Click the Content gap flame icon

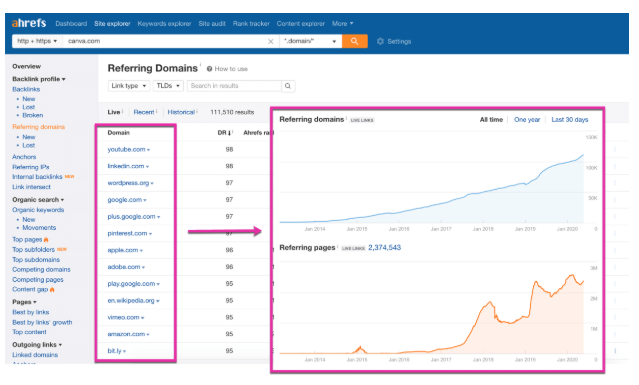[x=52, y=290]
